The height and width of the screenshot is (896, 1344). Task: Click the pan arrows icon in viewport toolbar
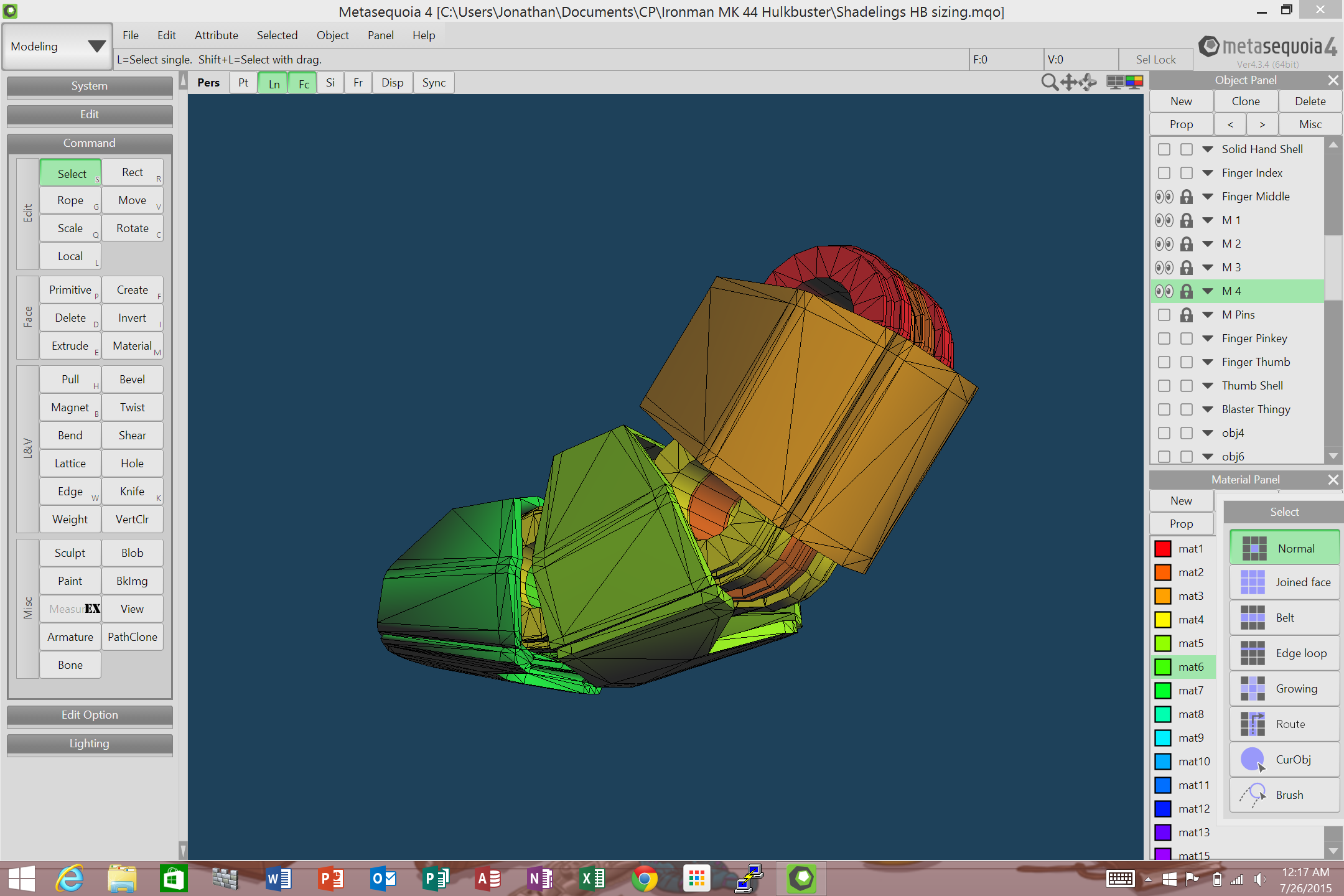coord(1068,82)
